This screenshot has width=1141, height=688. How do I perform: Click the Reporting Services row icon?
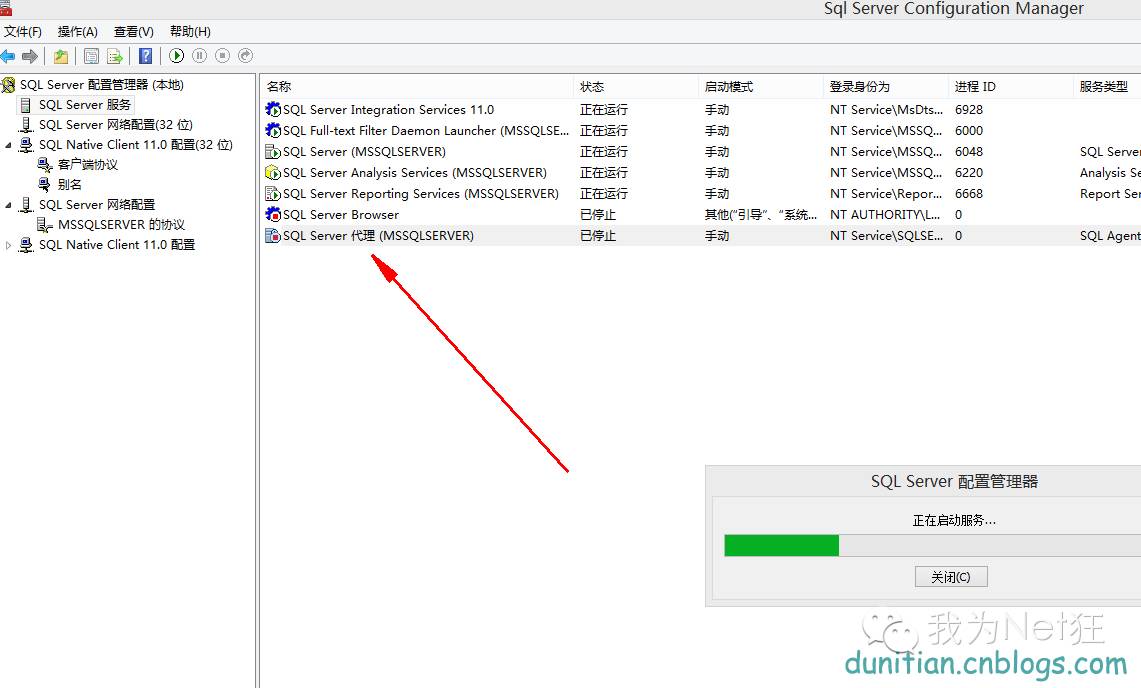coord(273,194)
